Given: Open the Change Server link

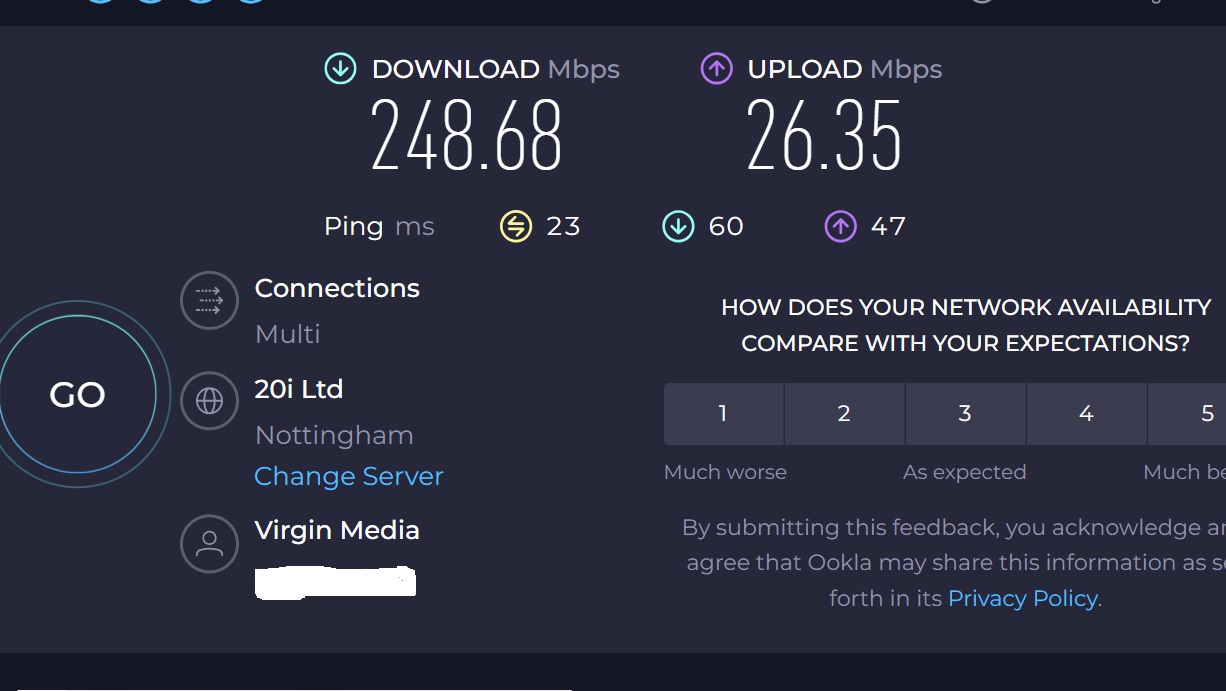Looking at the screenshot, I should coord(349,476).
